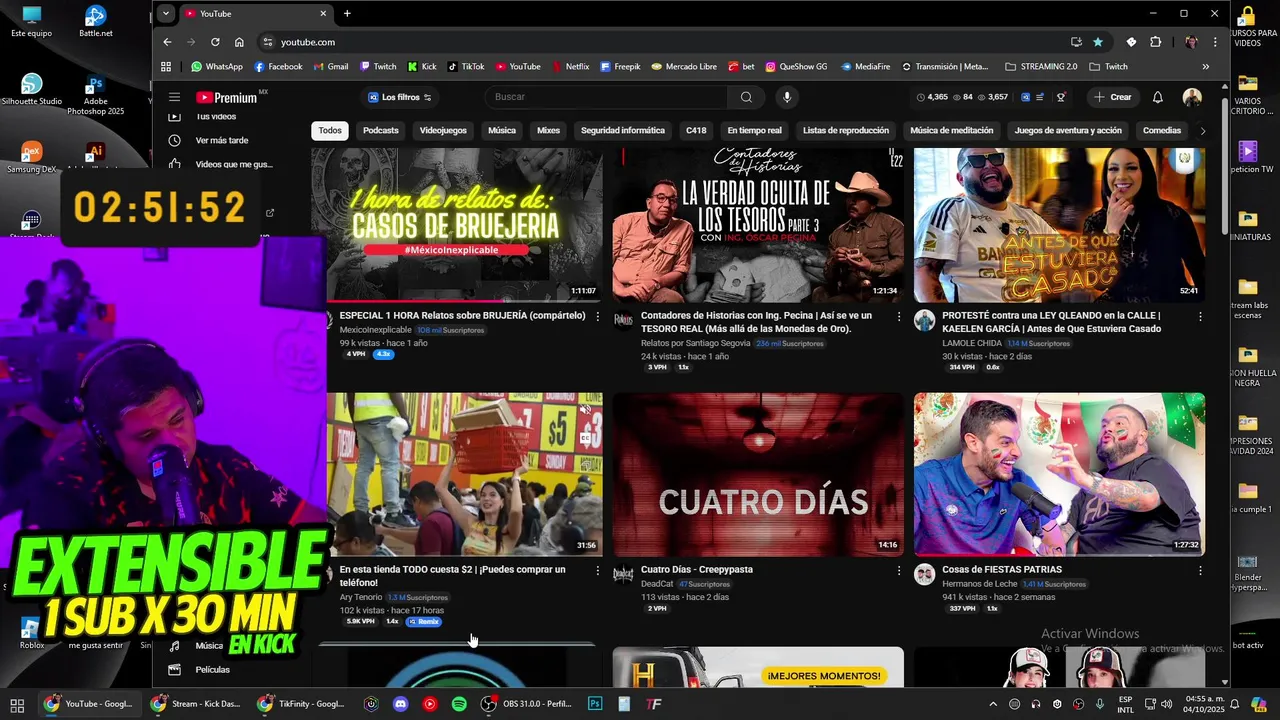Show more bookmarks chevron
The width and height of the screenshot is (1280, 720).
pos(1205,67)
